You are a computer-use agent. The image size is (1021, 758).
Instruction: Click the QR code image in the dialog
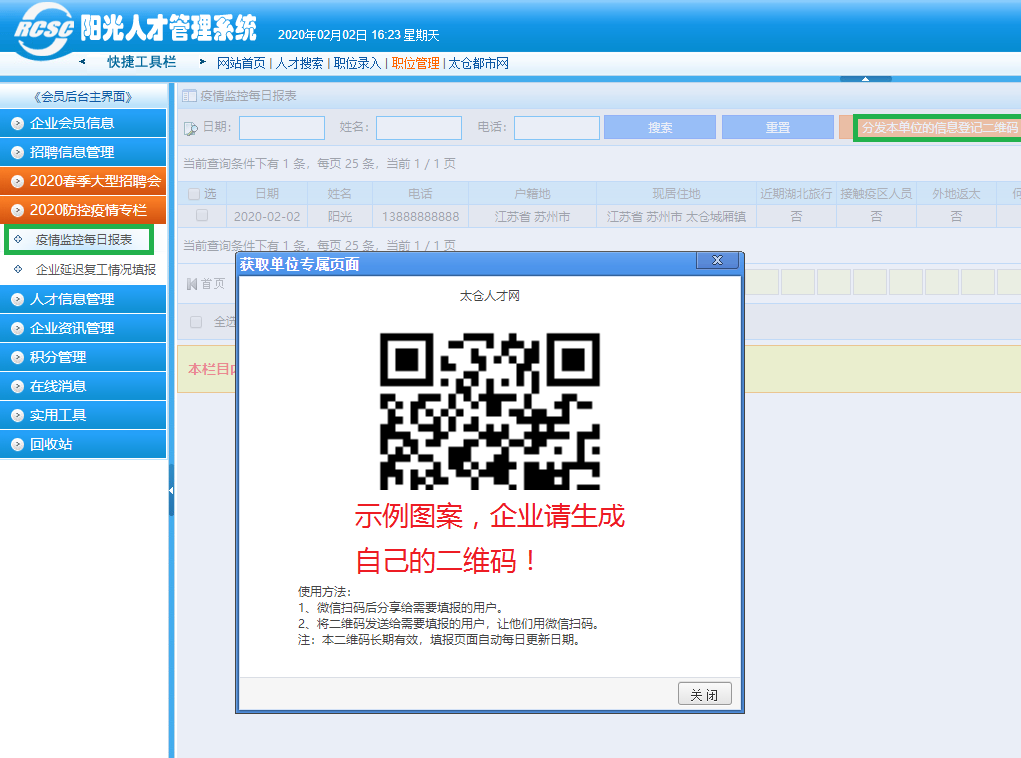pyautogui.click(x=489, y=411)
